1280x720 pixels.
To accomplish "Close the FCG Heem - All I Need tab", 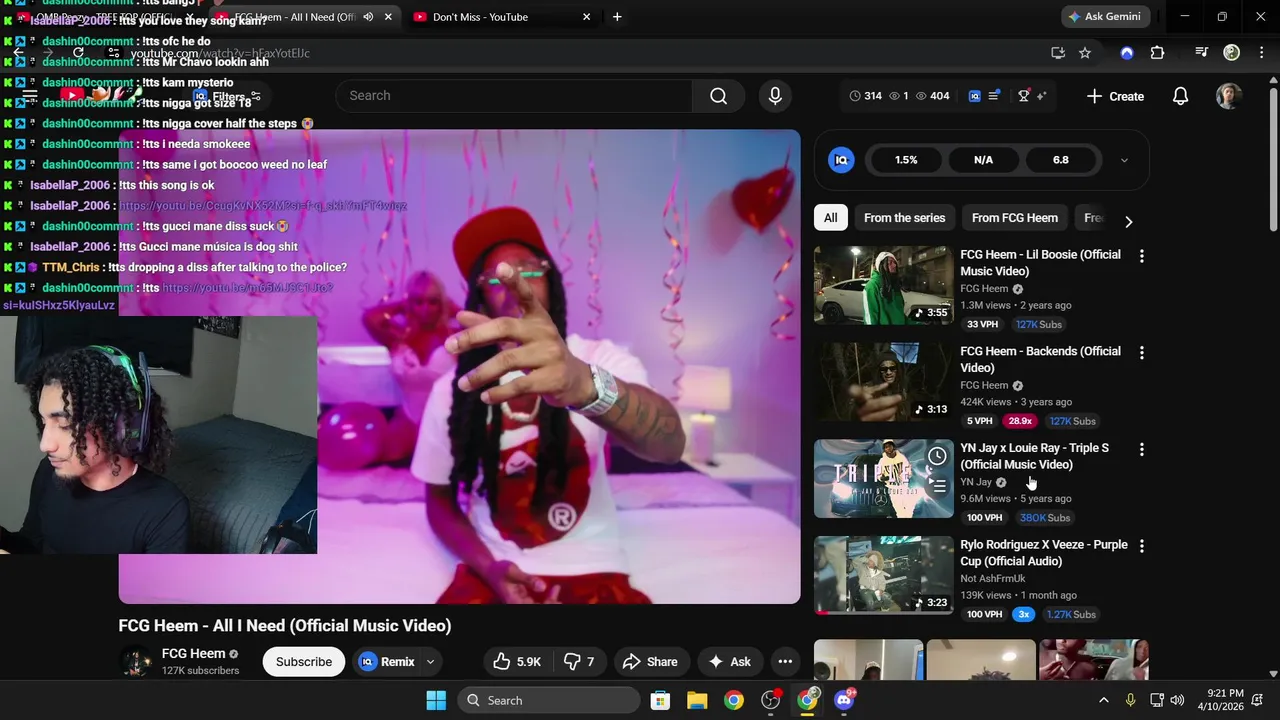I will point(390,17).
